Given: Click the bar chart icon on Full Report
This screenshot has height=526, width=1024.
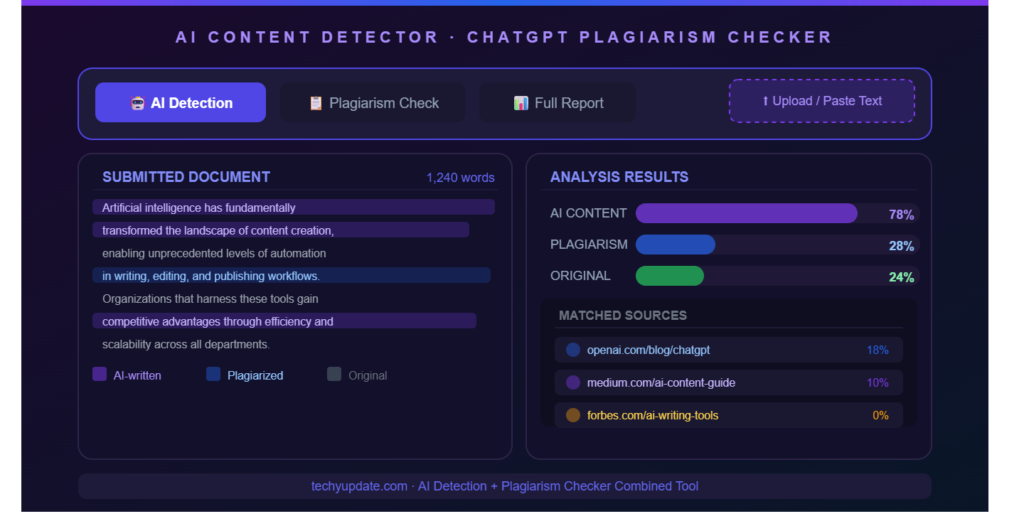Looking at the screenshot, I should click(x=520, y=103).
